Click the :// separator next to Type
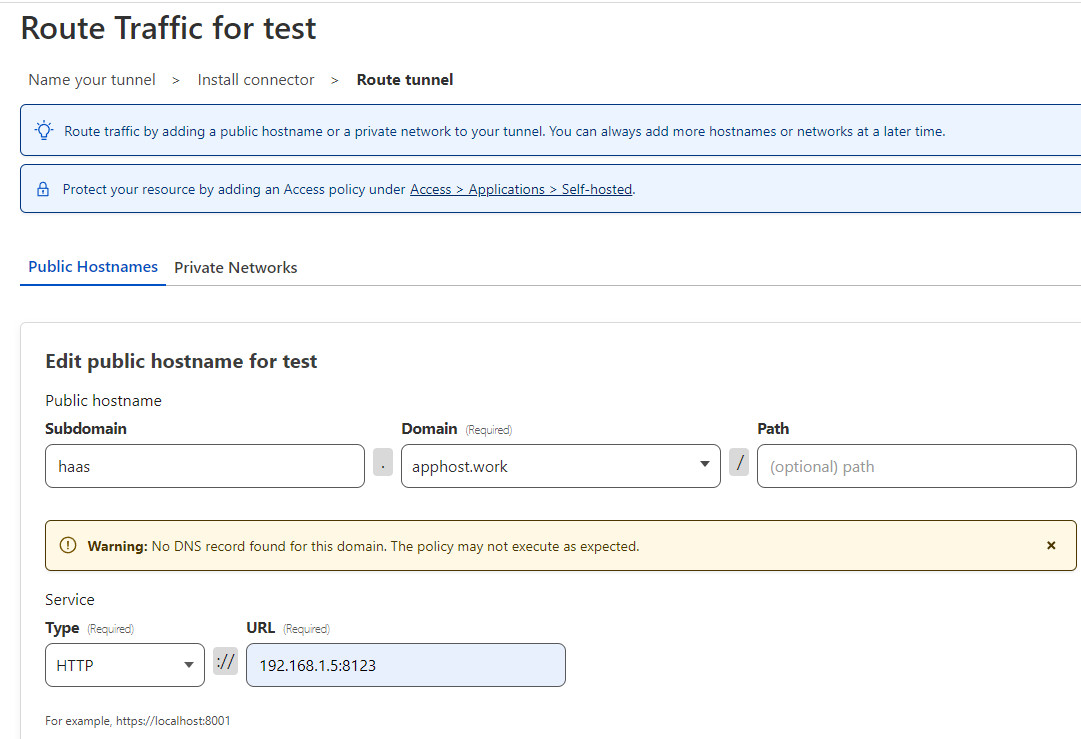 [x=225, y=661]
